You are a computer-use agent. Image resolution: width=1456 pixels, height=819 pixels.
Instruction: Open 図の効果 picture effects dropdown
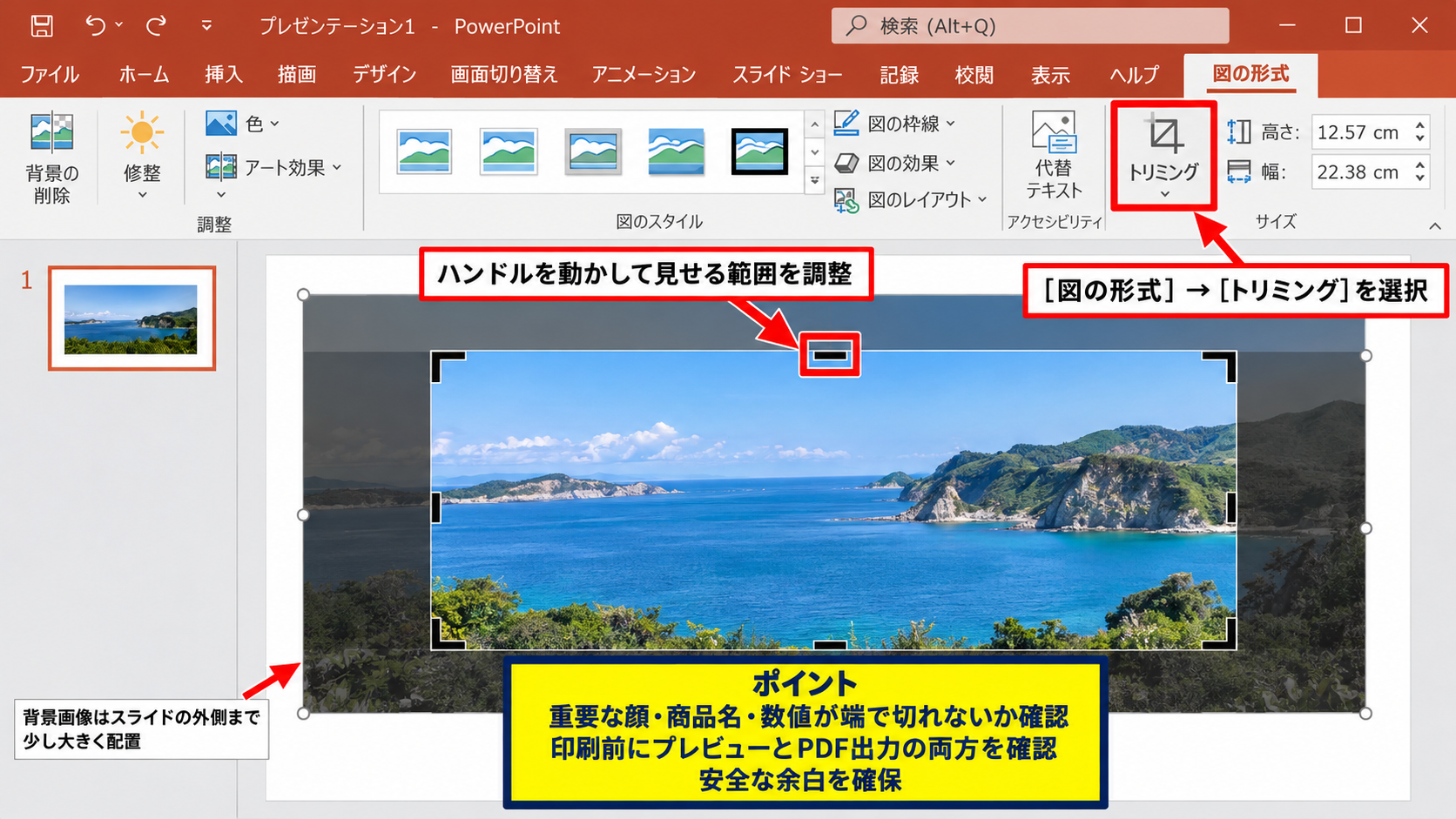(x=896, y=163)
